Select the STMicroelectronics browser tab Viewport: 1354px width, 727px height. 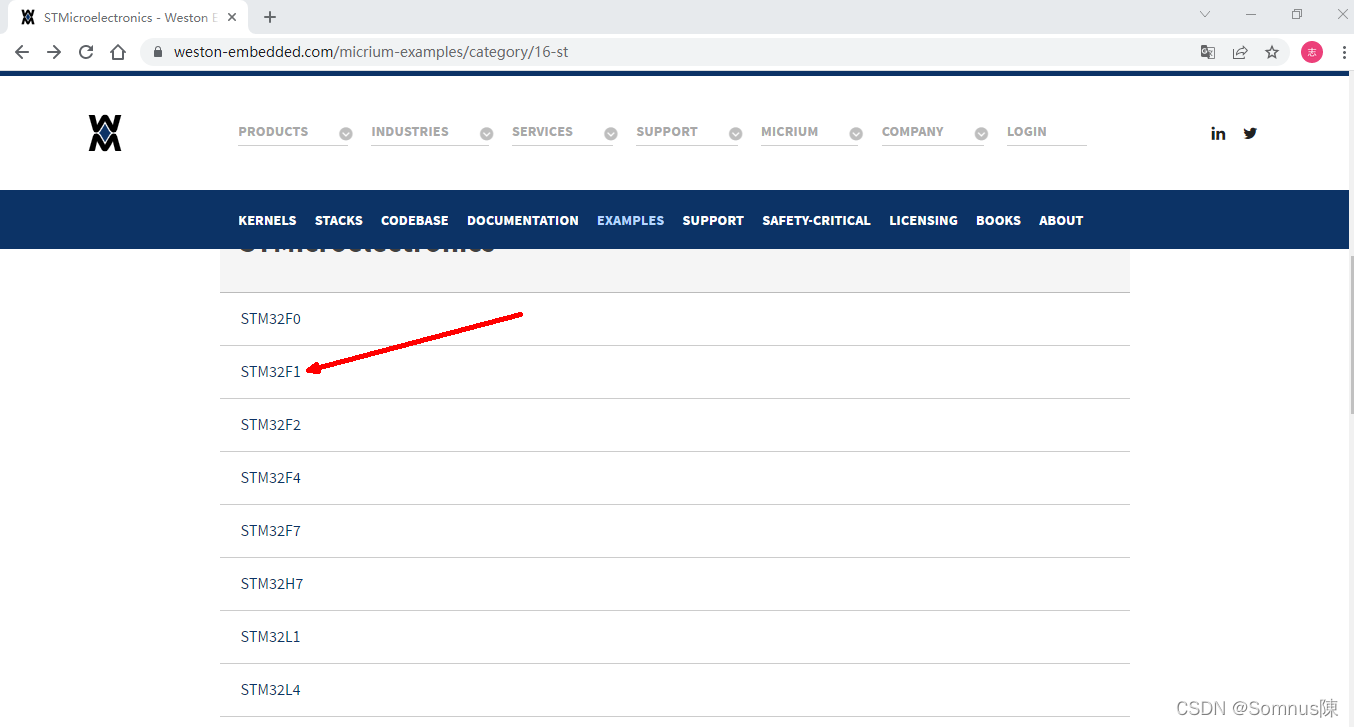[x=128, y=17]
